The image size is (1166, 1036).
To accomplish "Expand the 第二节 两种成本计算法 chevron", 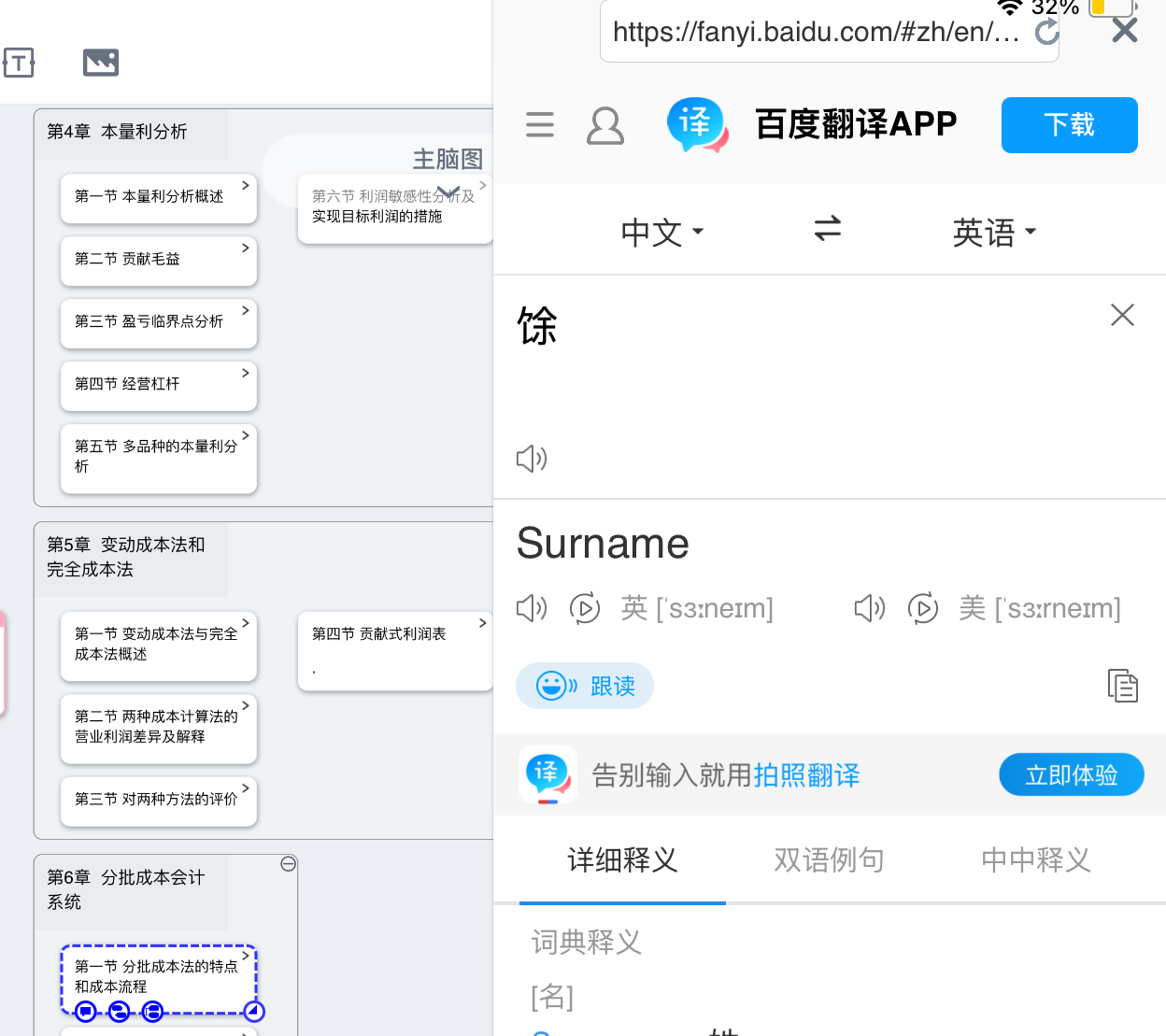I will [x=246, y=705].
